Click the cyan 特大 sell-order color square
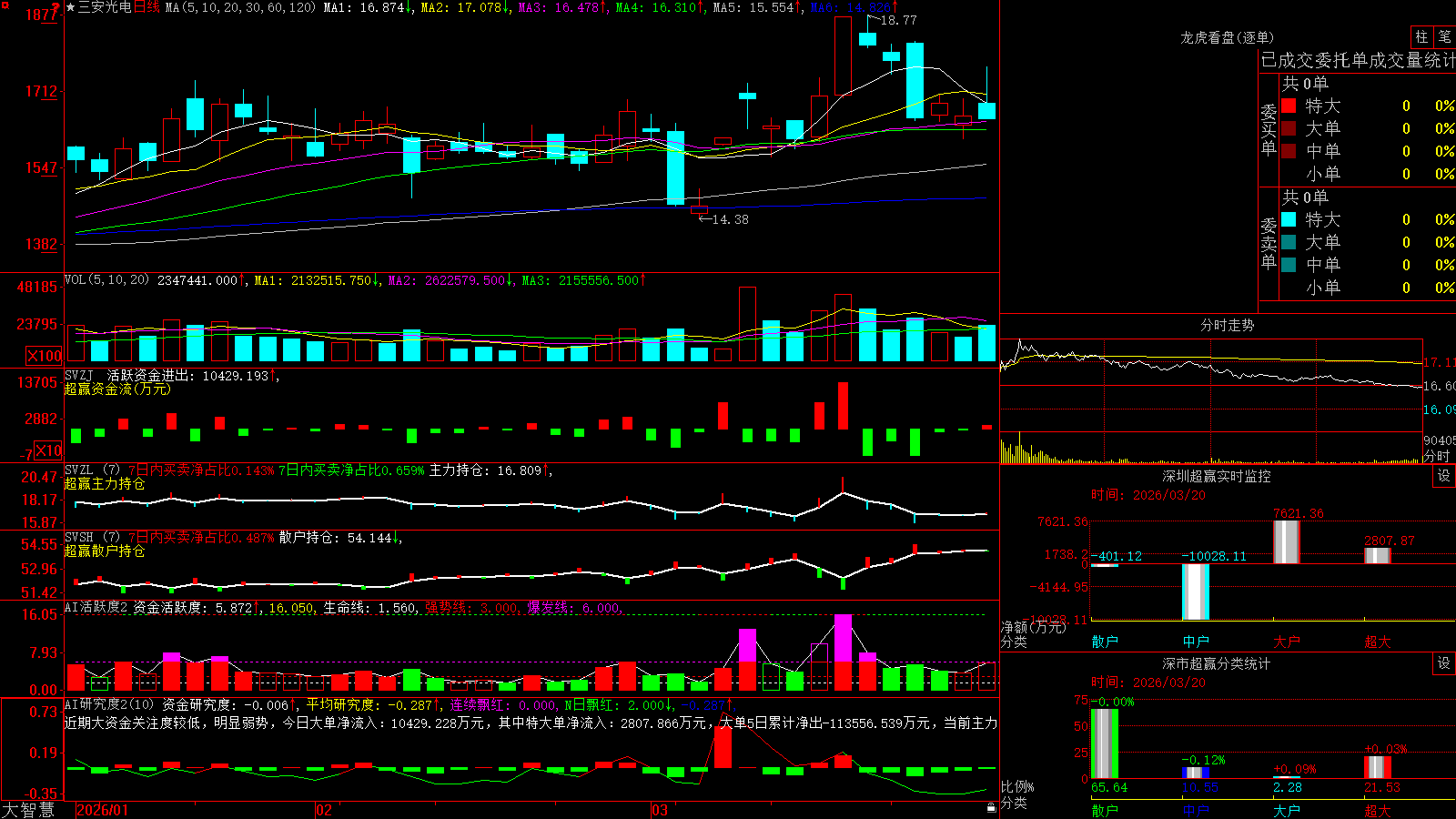This screenshot has width=1456, height=819. (x=1289, y=219)
